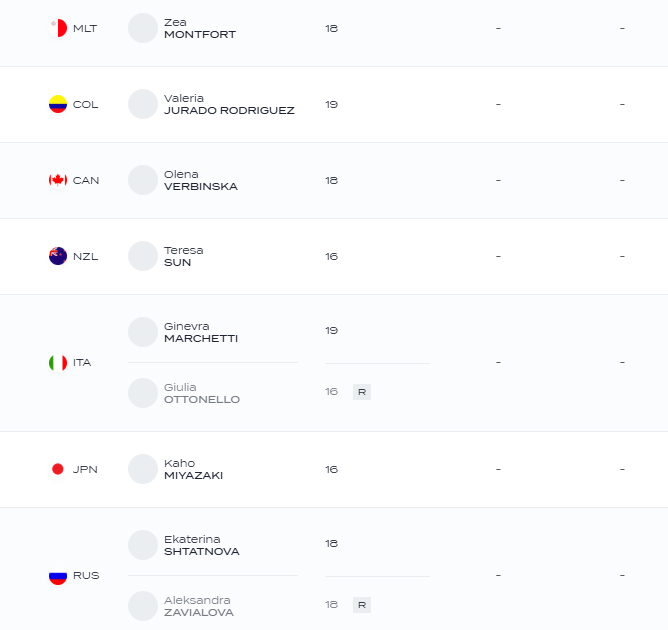Open Ginevra Marchetti athlete profile
668x630 pixels.
tap(201, 332)
